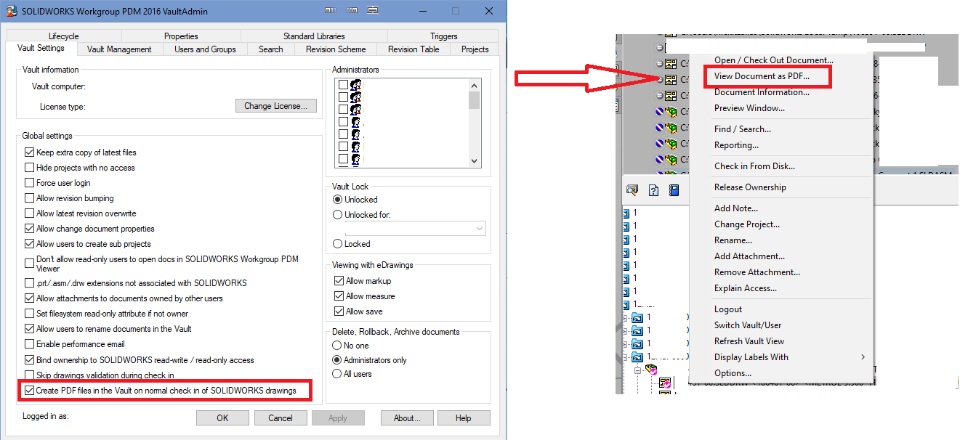Select Document Information from context menu
Screen dimensions: 960x440
pos(762,92)
